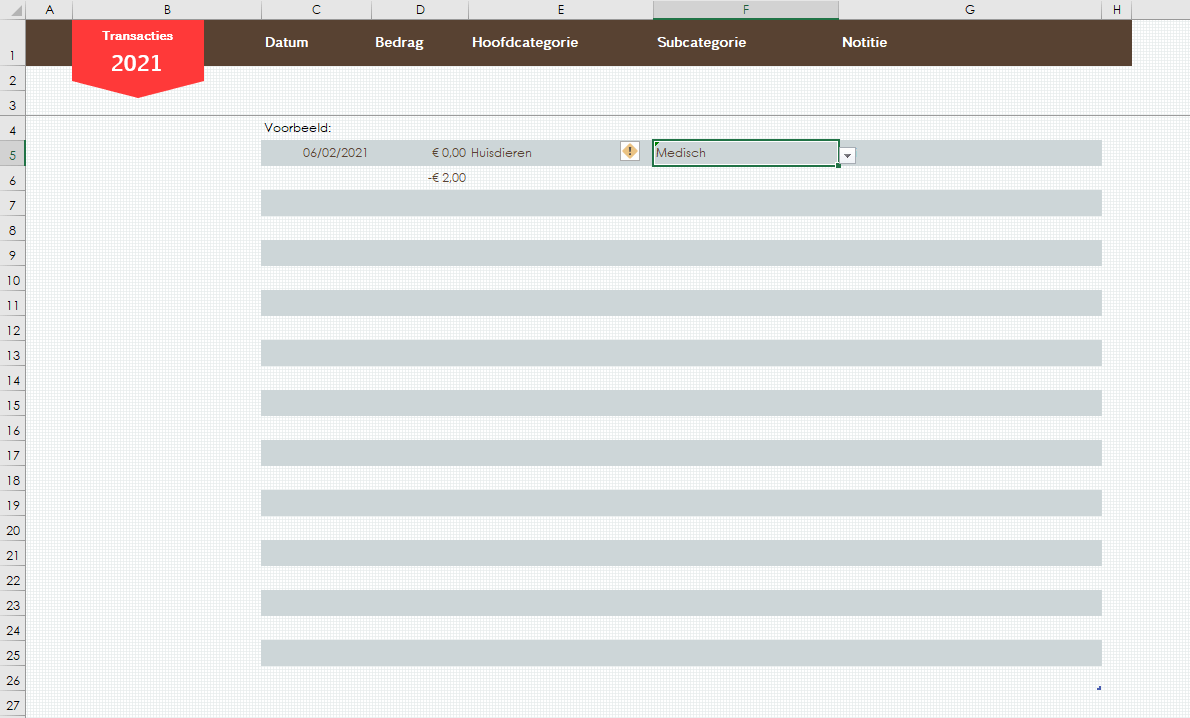Select the amount cell -€ 2,00
The height and width of the screenshot is (718, 1190).
(420, 178)
